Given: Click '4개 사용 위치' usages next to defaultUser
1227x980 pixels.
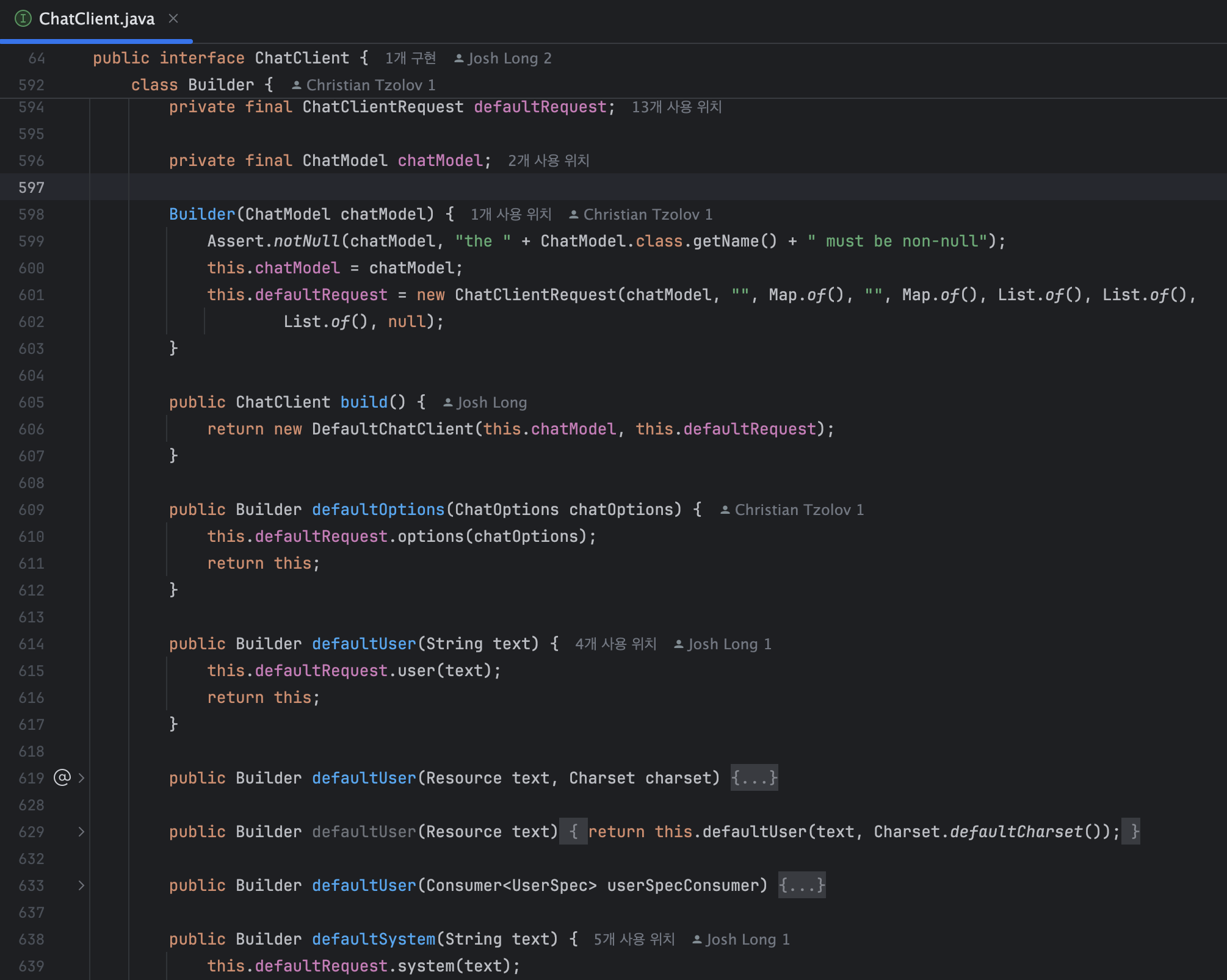Looking at the screenshot, I should click(x=615, y=644).
